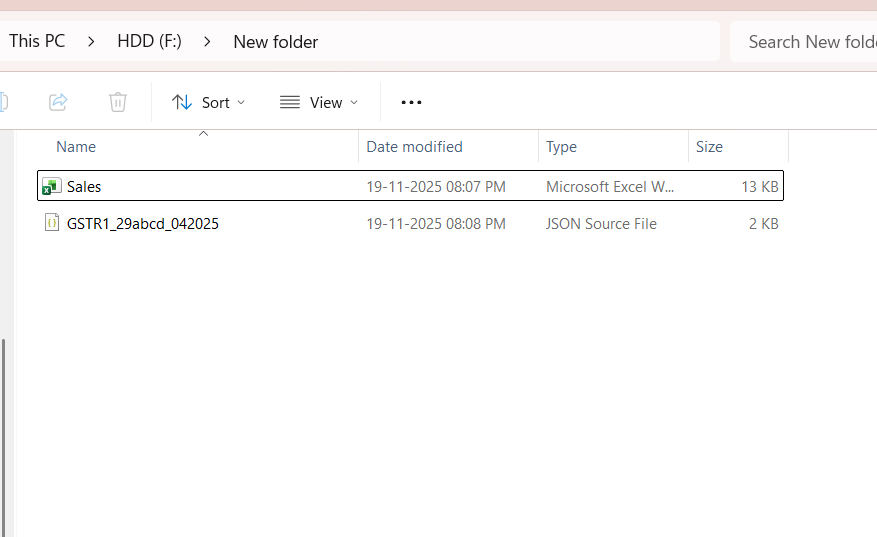Select the GSTR1_29abcd_042025 file name
This screenshot has height=537, width=877.
point(143,224)
